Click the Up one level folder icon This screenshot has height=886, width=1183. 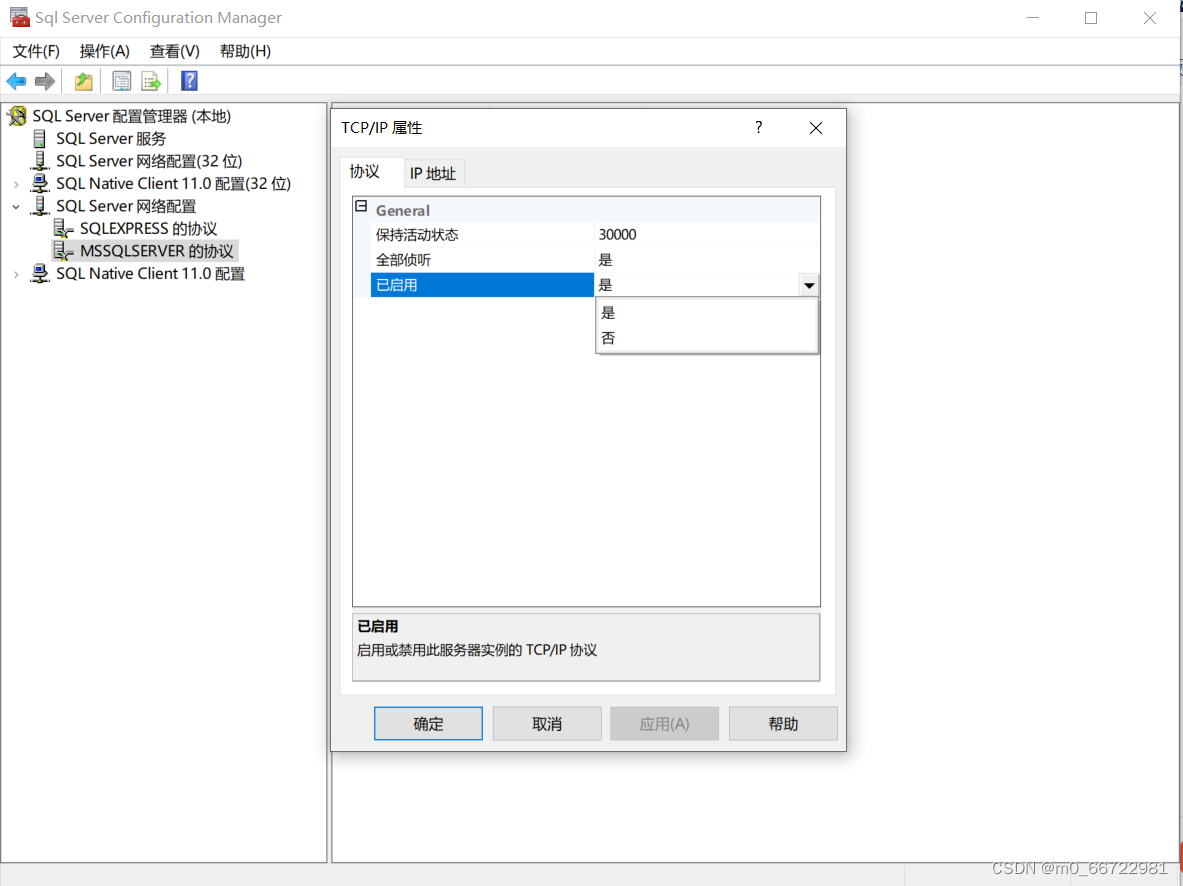pos(84,82)
